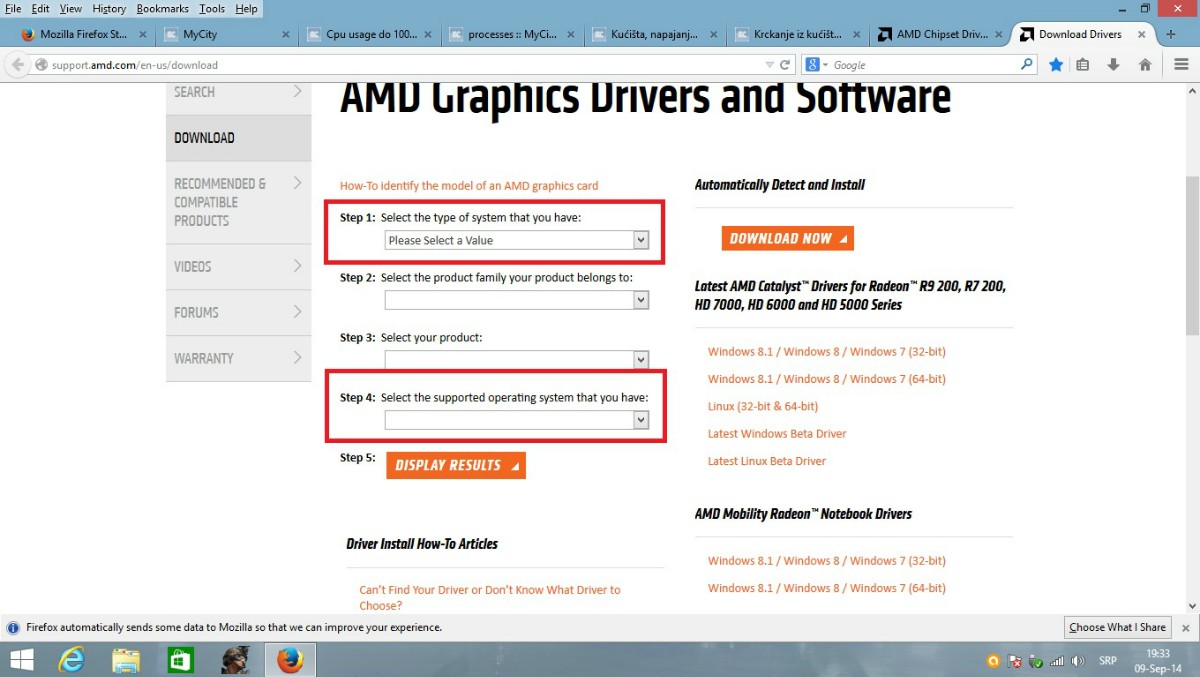Open Catalyst Linux (32-bit & 64-bit) driver link

[763, 406]
